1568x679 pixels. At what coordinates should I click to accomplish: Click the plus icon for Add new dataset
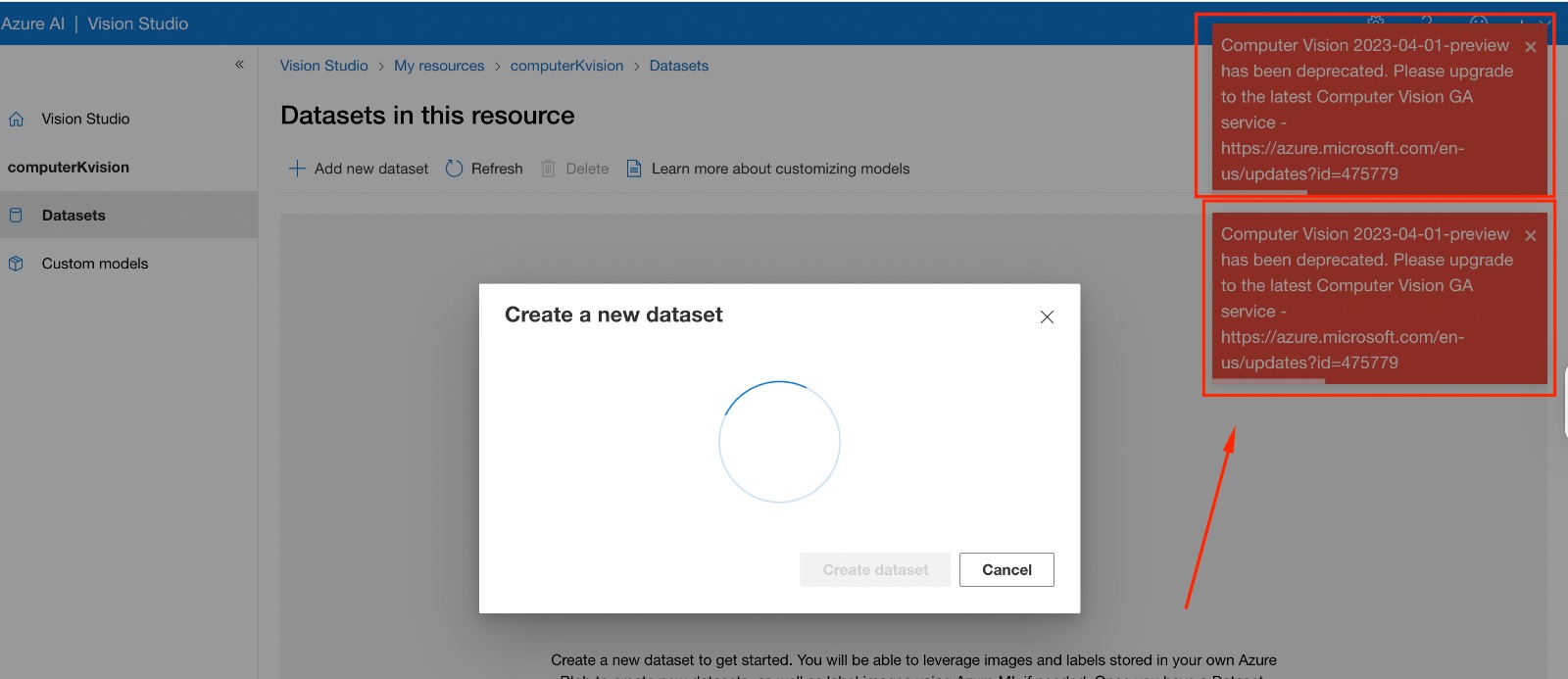[297, 169]
